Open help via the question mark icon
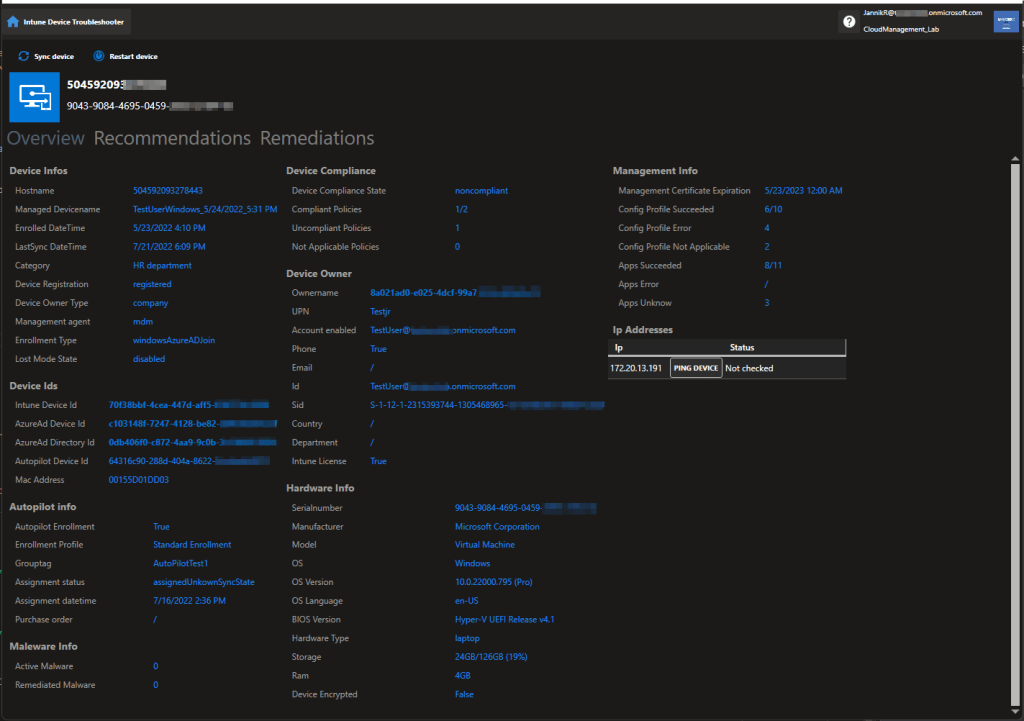 [x=849, y=22]
